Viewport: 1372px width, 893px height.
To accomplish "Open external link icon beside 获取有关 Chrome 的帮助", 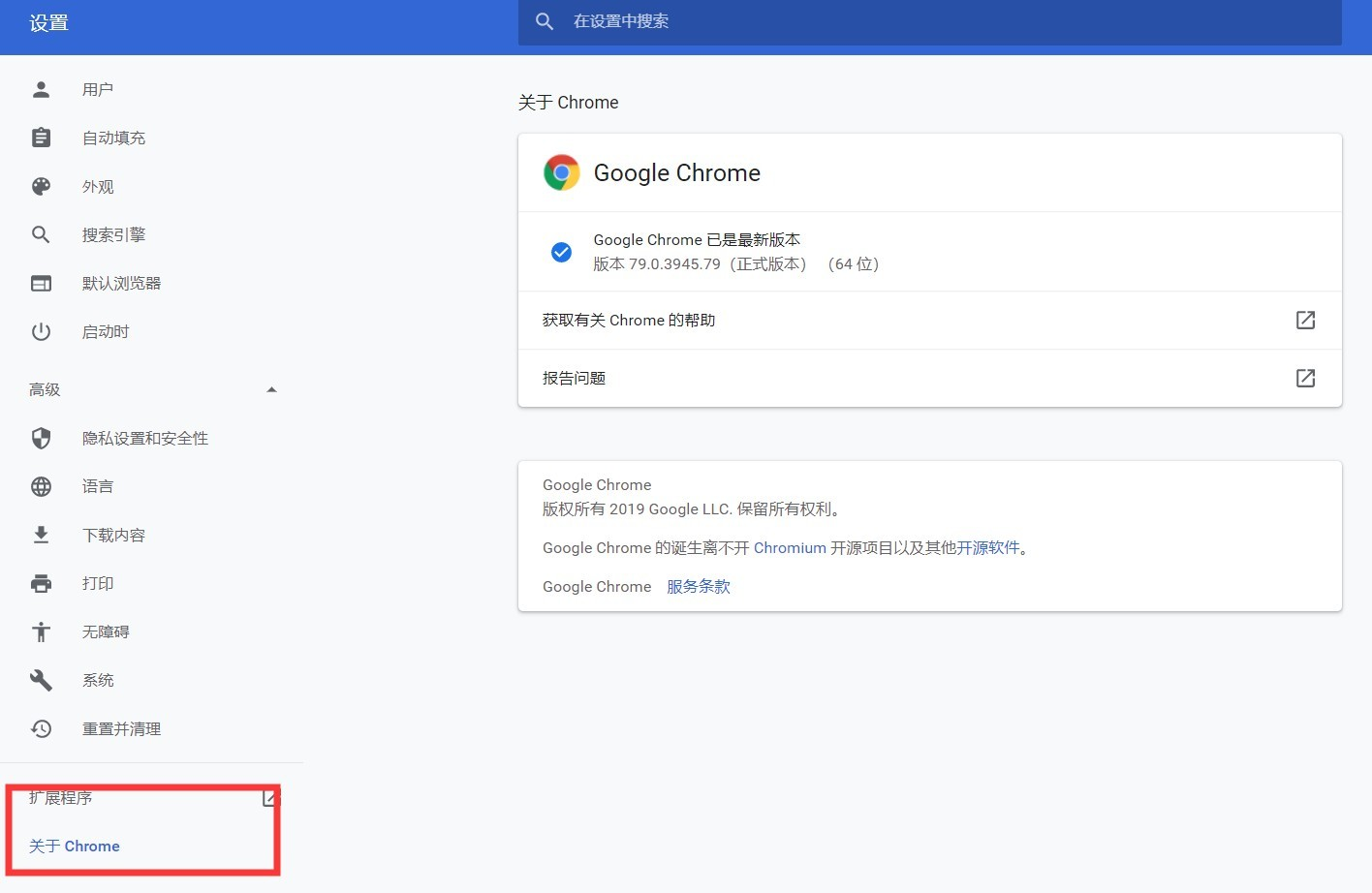I will pos(1305,320).
